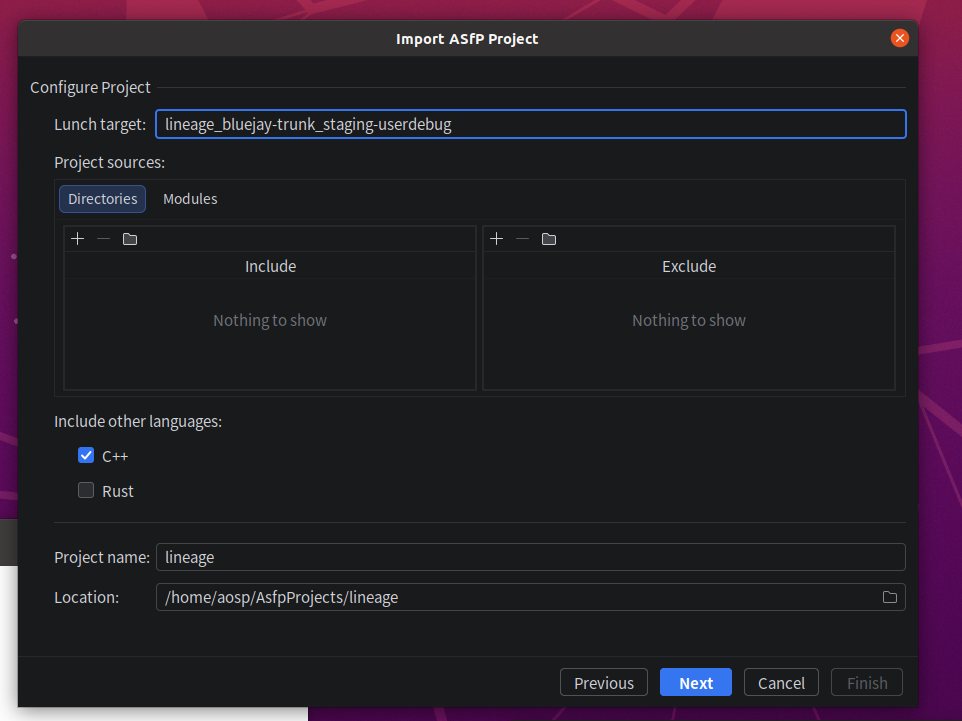This screenshot has width=962, height=721.
Task: Remove the selected Exclude directory entry
Action: (x=523, y=239)
